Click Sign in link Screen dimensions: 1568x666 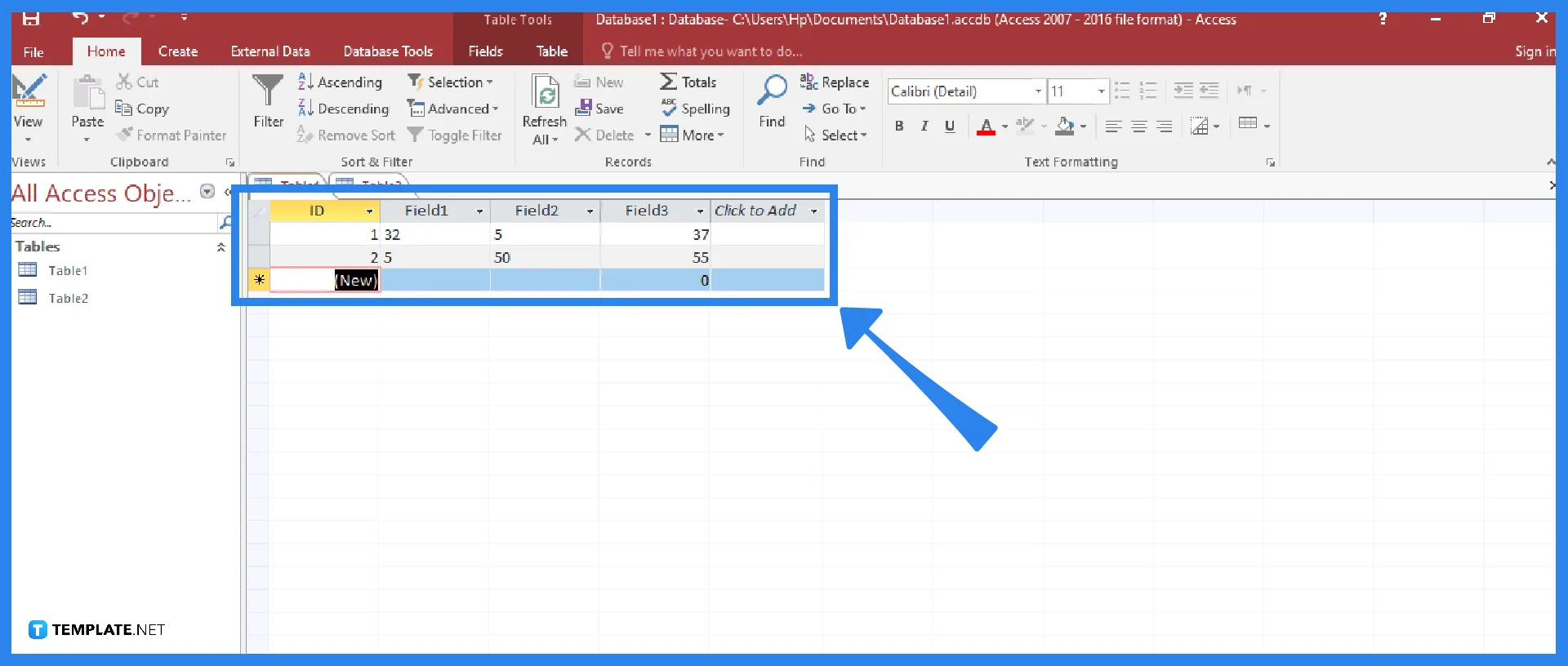1535,51
